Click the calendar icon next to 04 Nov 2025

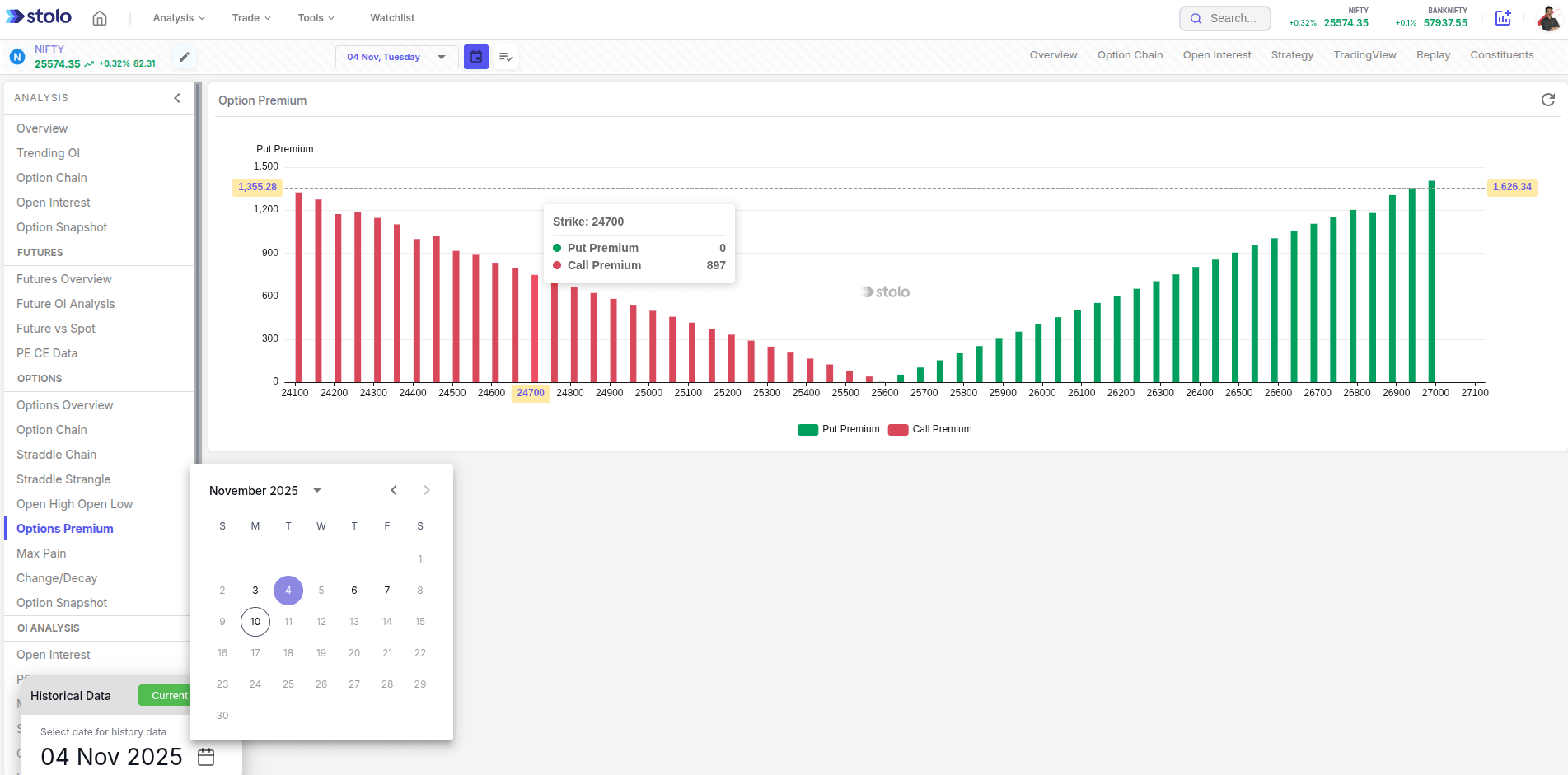click(205, 756)
